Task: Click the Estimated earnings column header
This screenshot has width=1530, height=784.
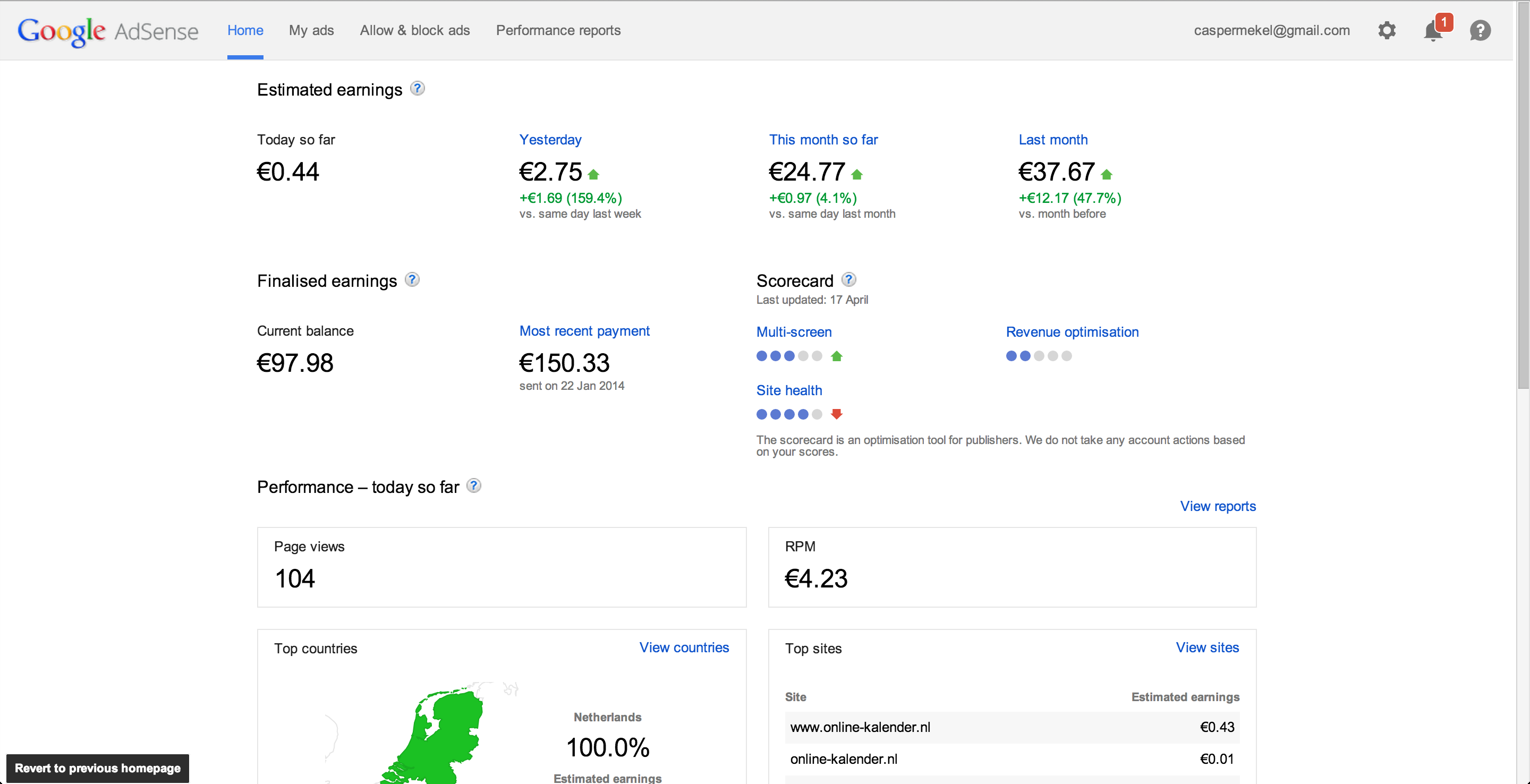Action: [1185, 697]
